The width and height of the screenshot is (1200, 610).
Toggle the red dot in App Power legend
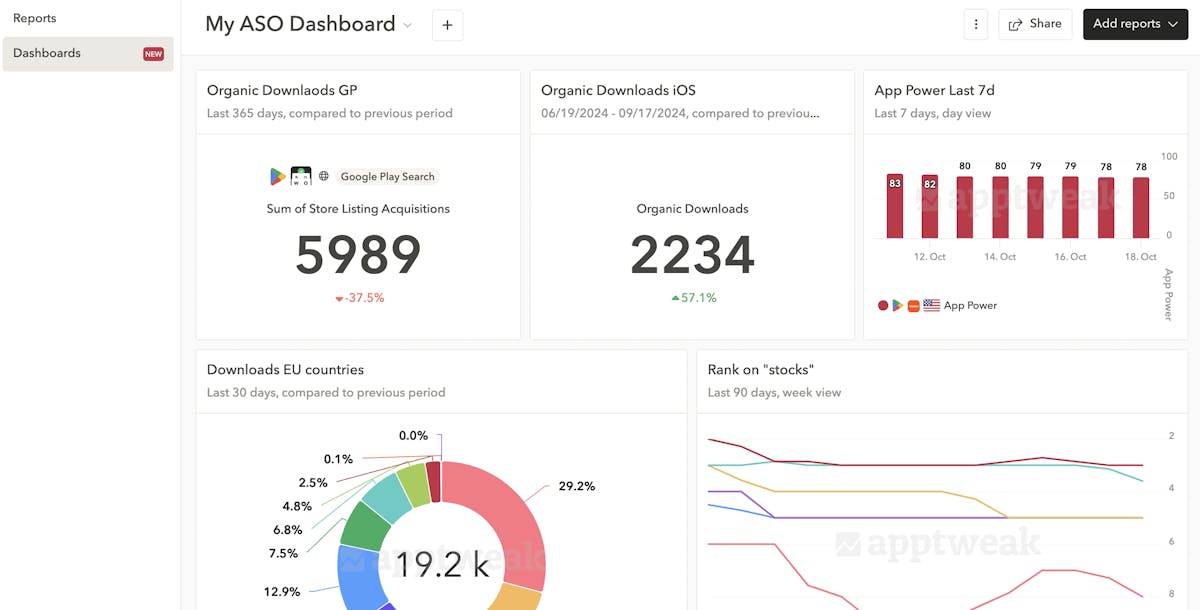(883, 305)
